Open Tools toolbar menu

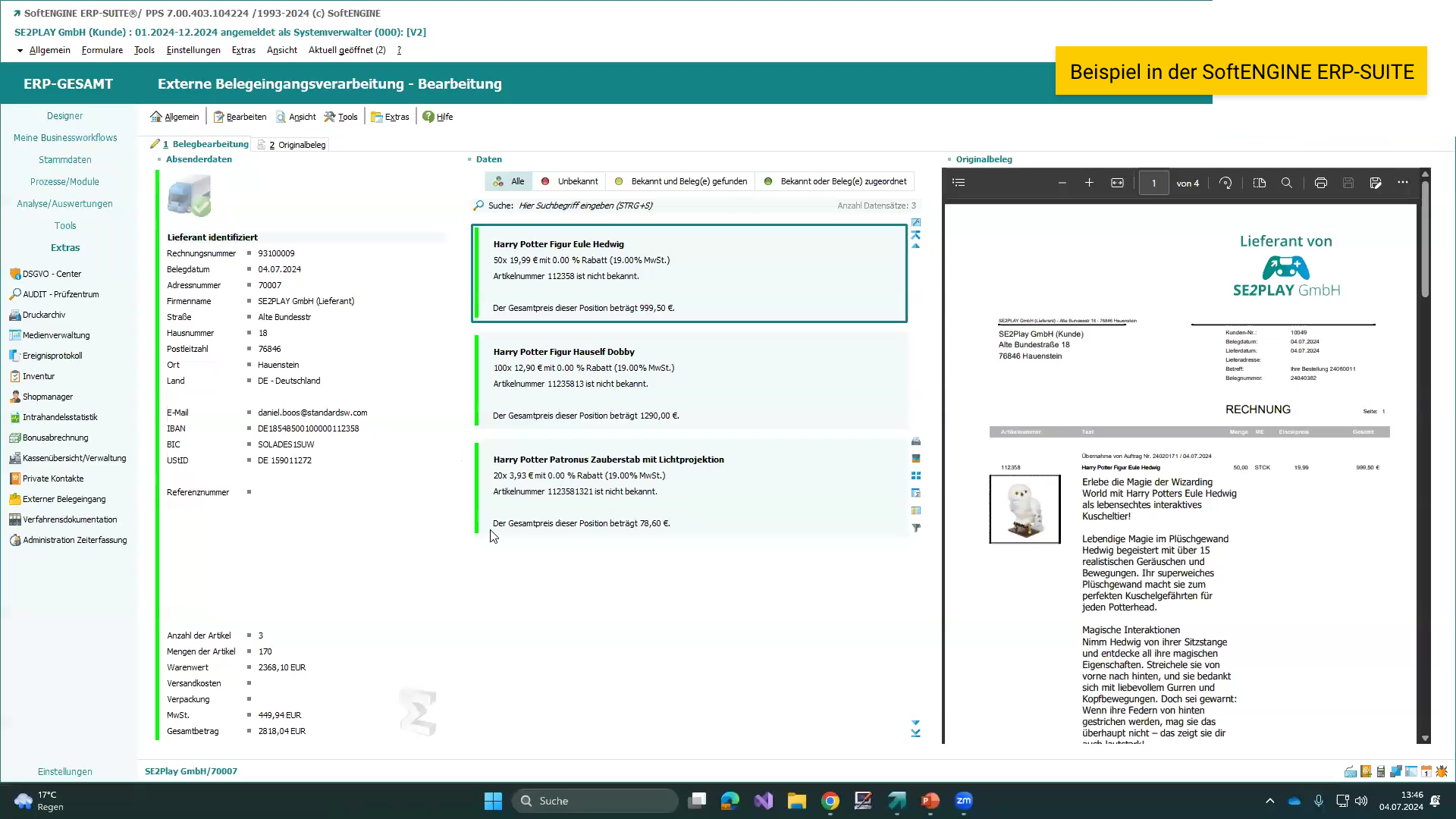pos(340,117)
